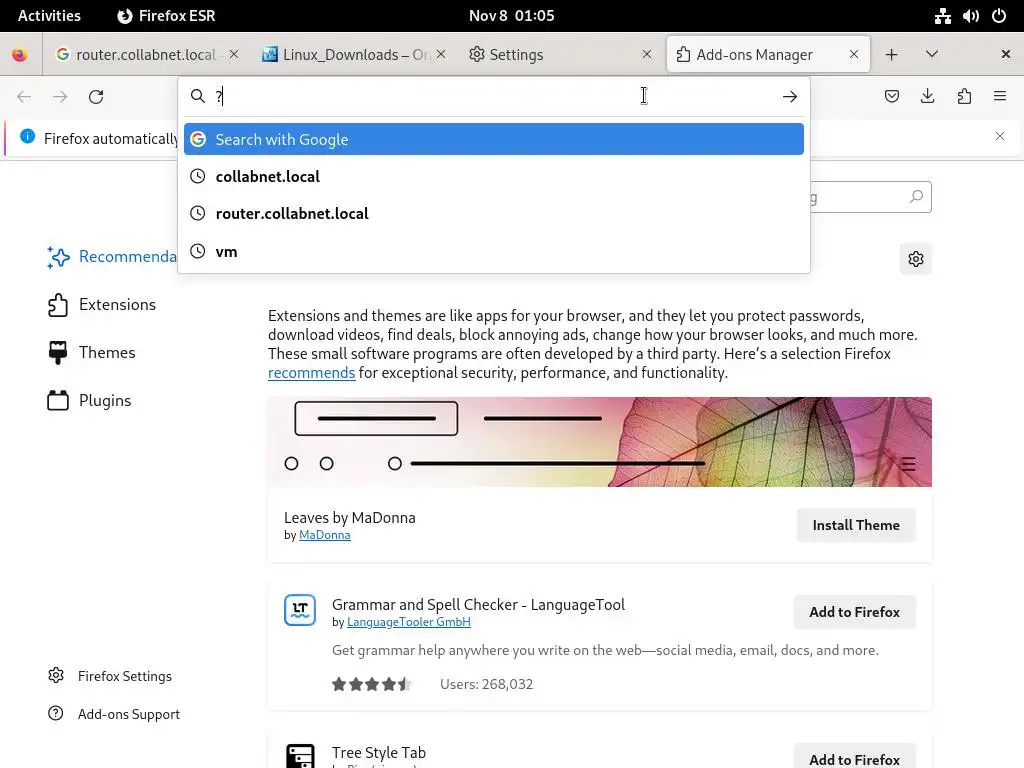Switch to the router.collabnet.local tab
The height and width of the screenshot is (768, 1024).
click(145, 54)
